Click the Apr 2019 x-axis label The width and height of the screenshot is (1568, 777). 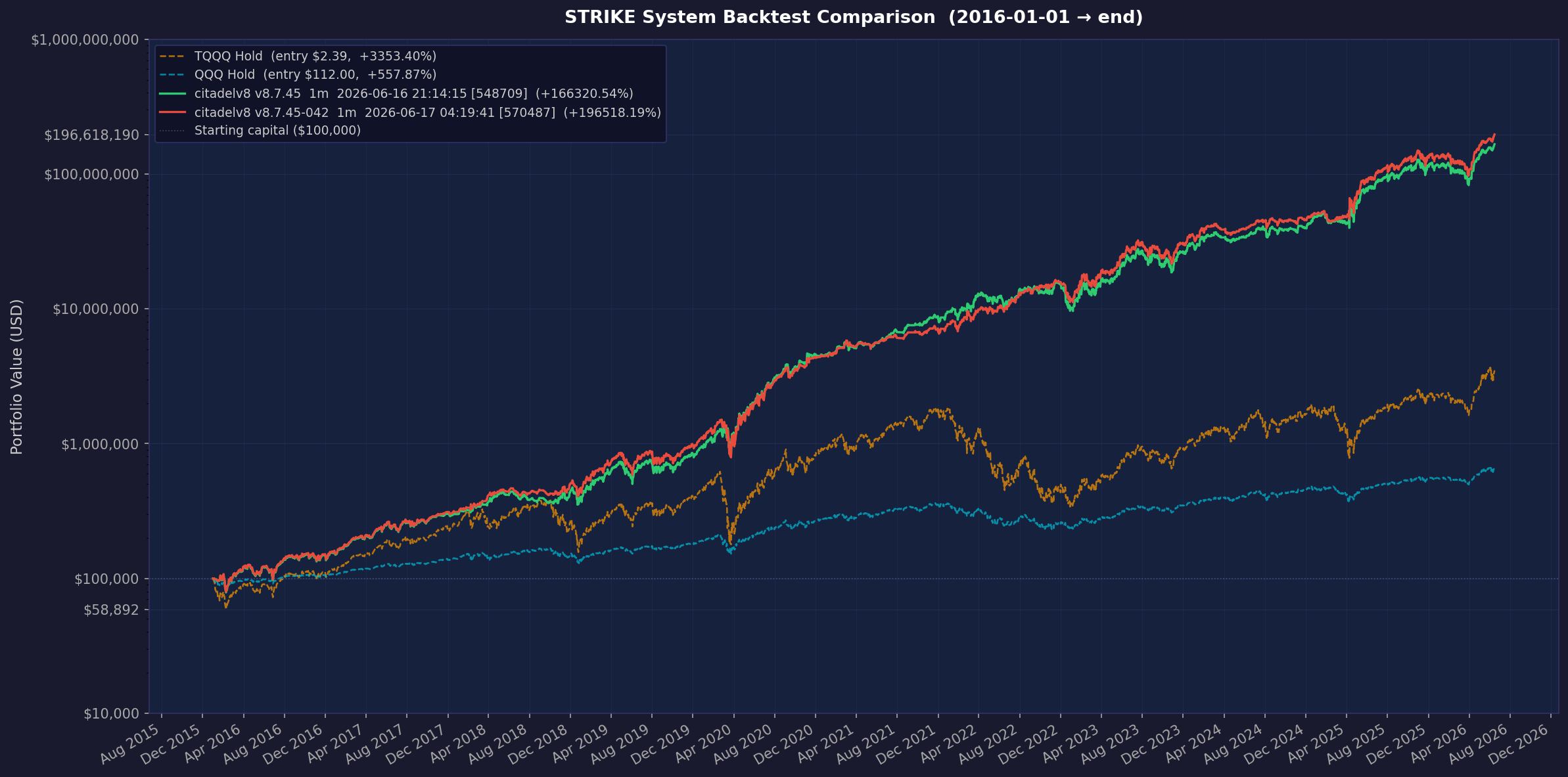[580, 744]
